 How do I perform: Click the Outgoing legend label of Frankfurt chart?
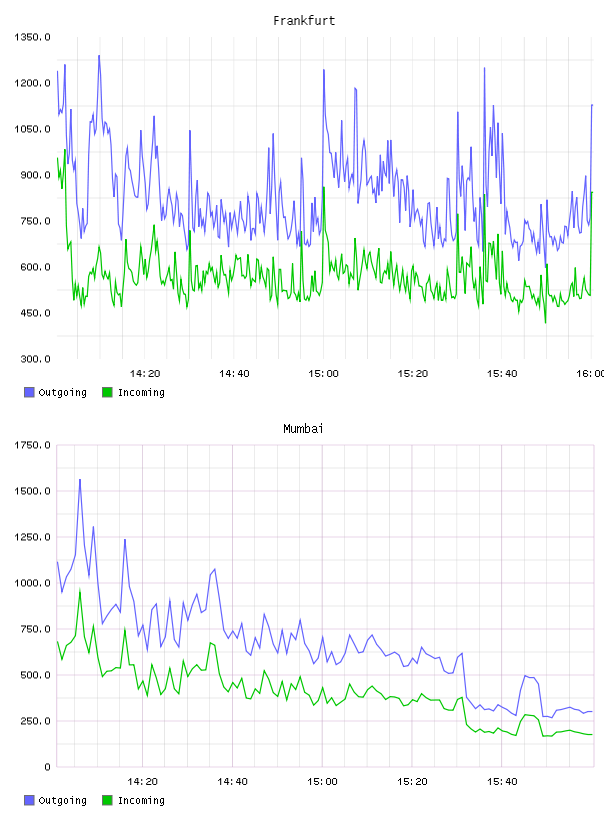[x=62, y=393]
